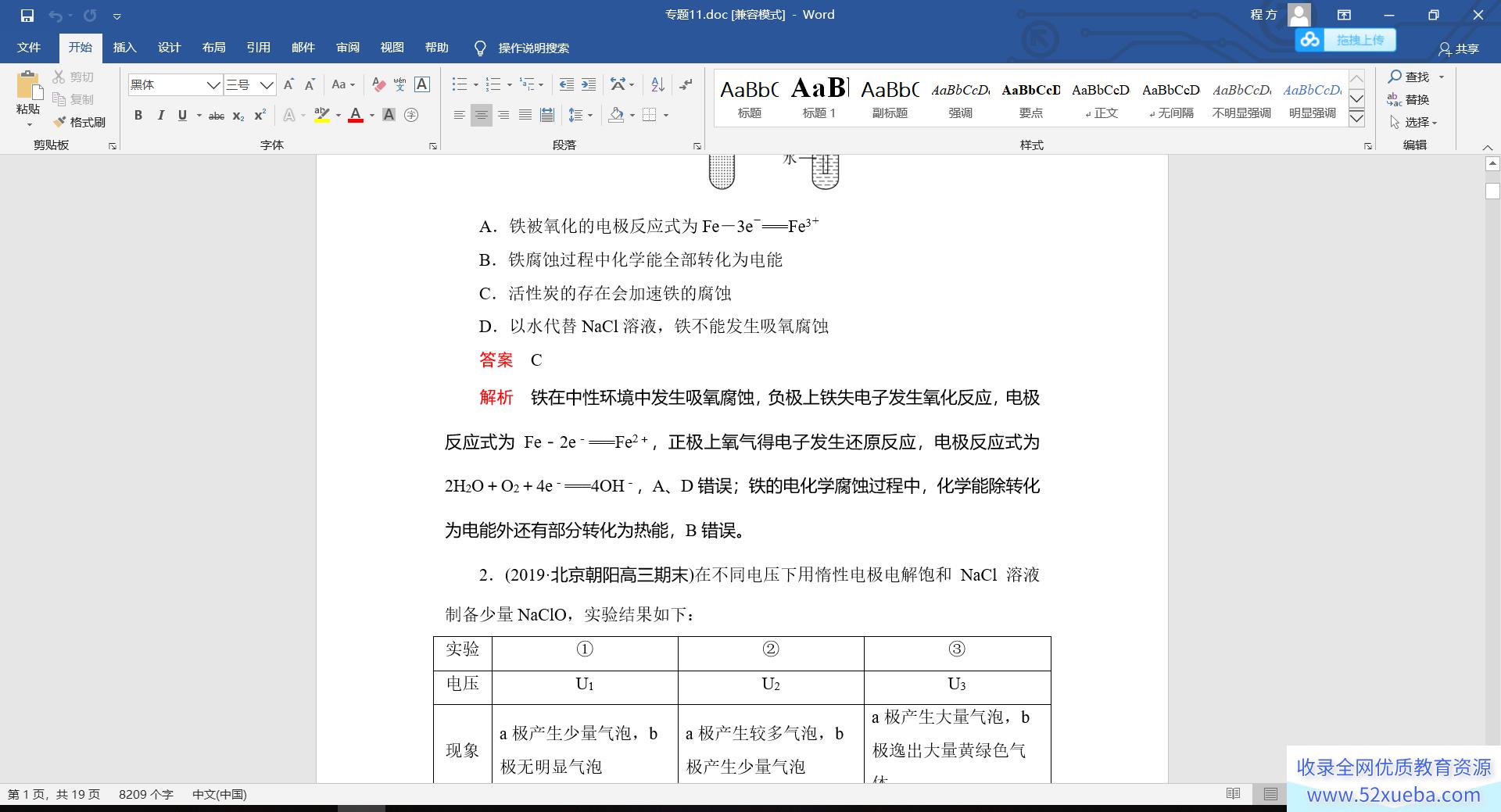Switch to the 插入 (Insert) tab
Viewport: 1501px width, 812px height.
point(124,48)
